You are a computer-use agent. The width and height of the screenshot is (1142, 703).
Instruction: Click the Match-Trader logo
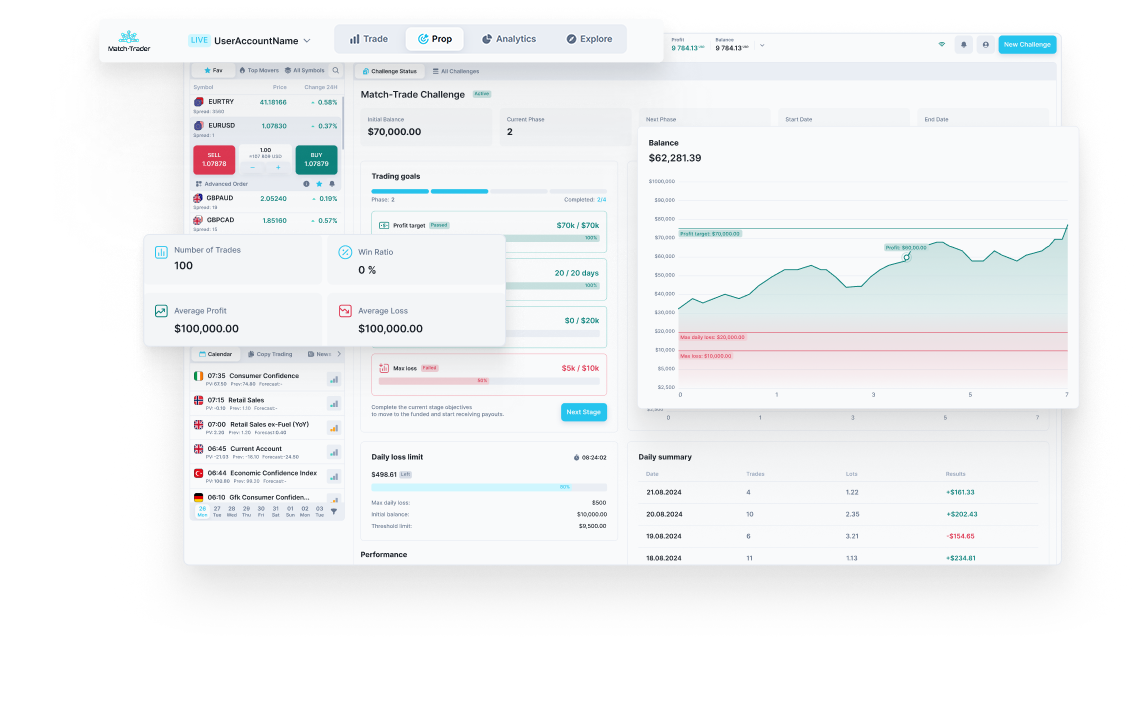[129, 41]
